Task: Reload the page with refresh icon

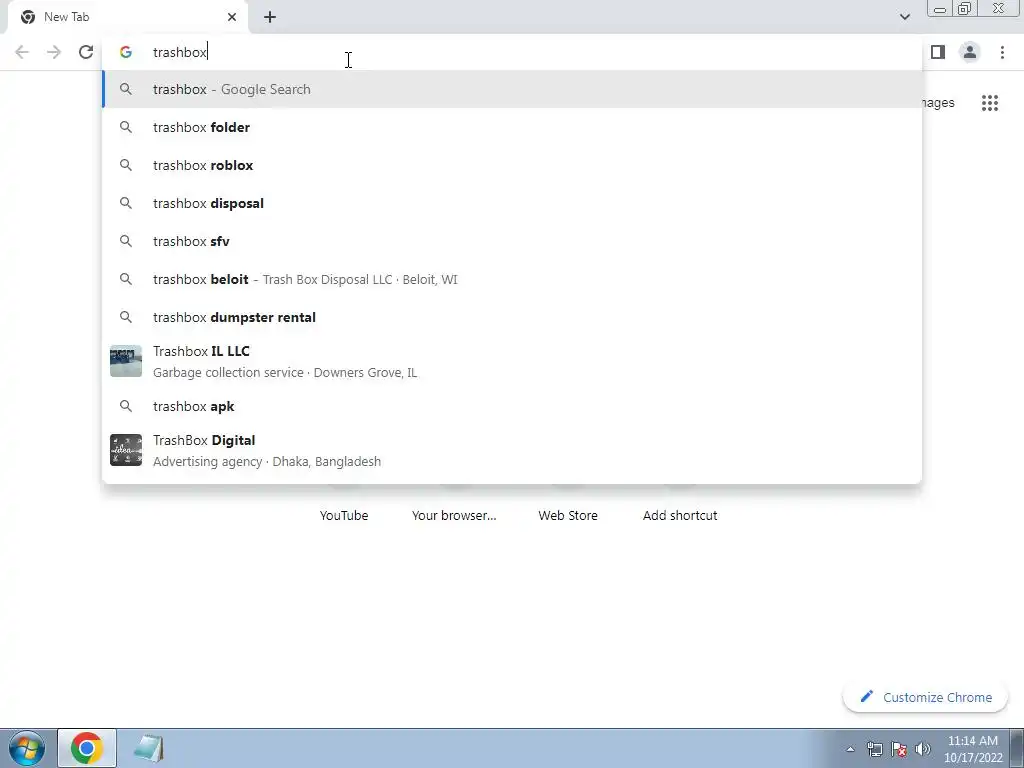Action: [86, 52]
